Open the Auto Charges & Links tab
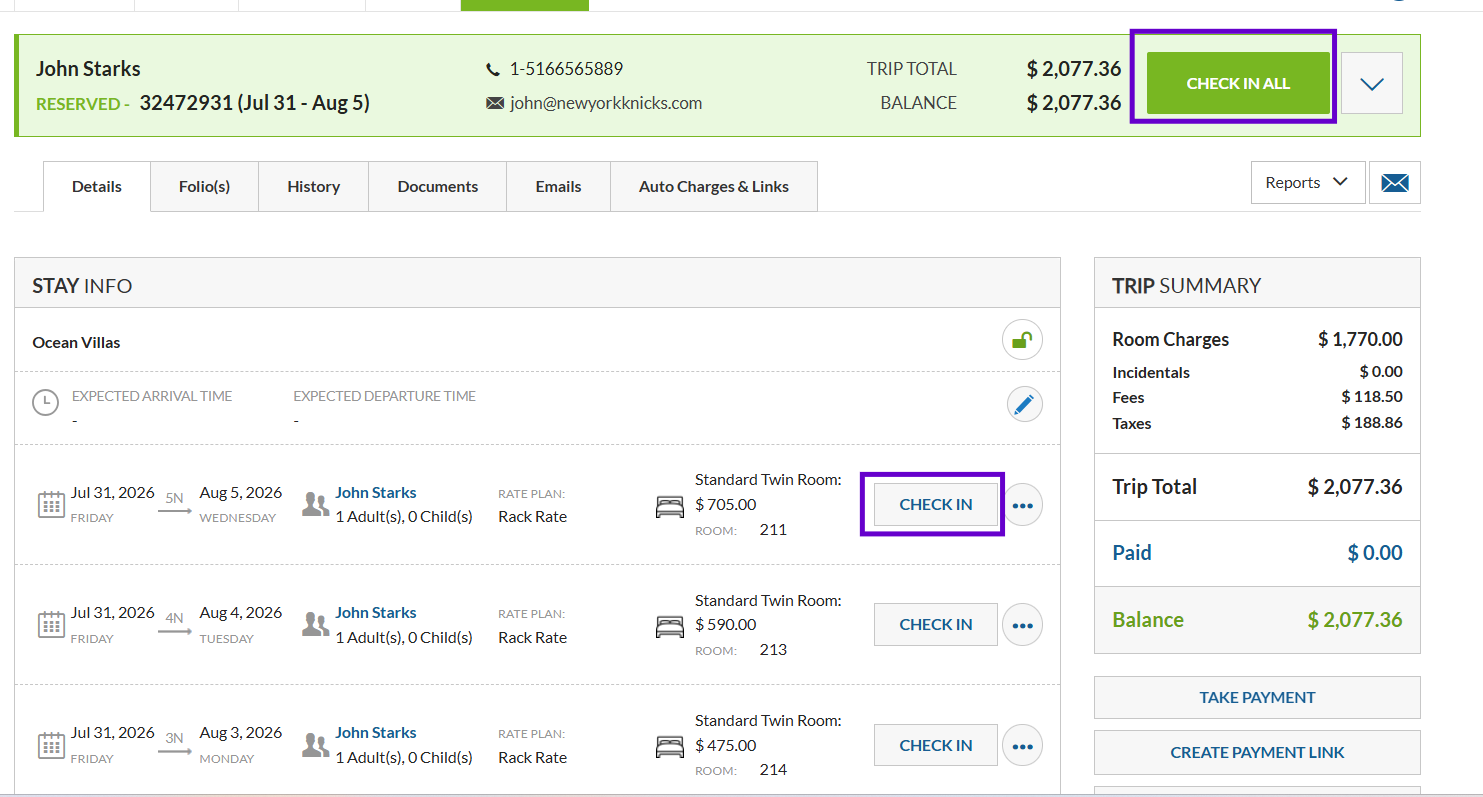Image resolution: width=1483 pixels, height=797 pixels. (x=714, y=187)
